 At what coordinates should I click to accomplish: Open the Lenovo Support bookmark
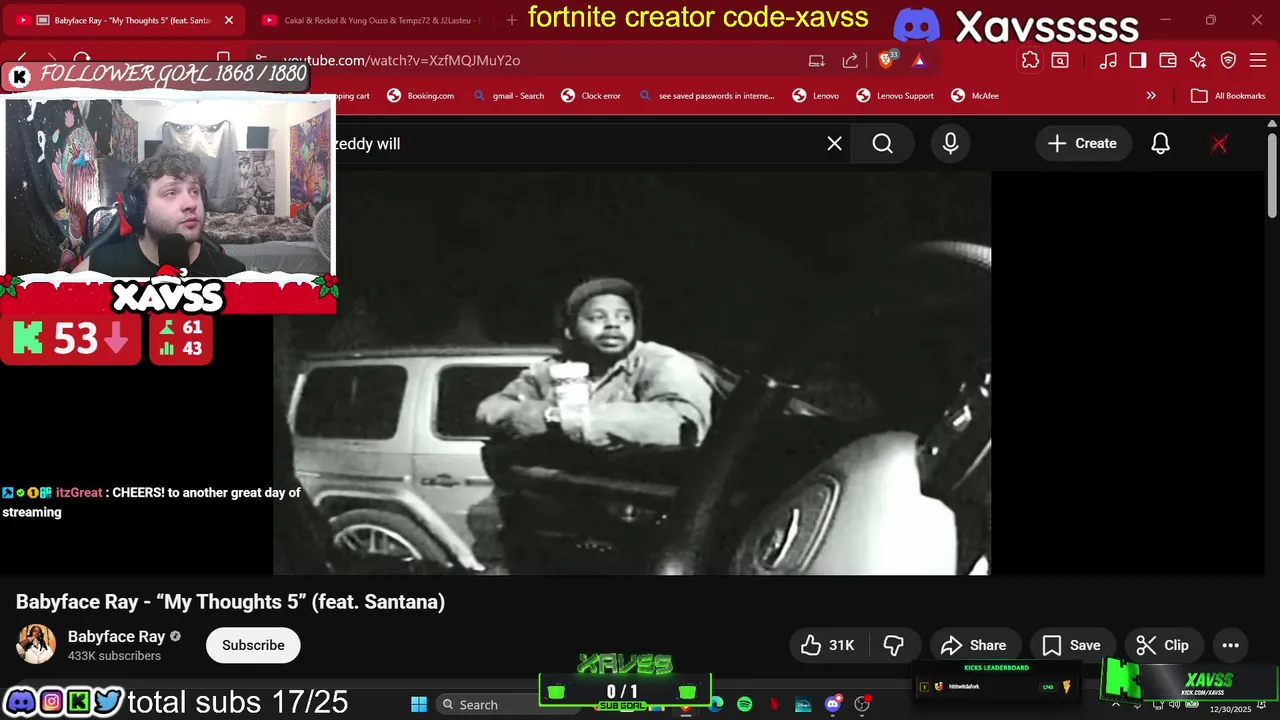[895, 96]
